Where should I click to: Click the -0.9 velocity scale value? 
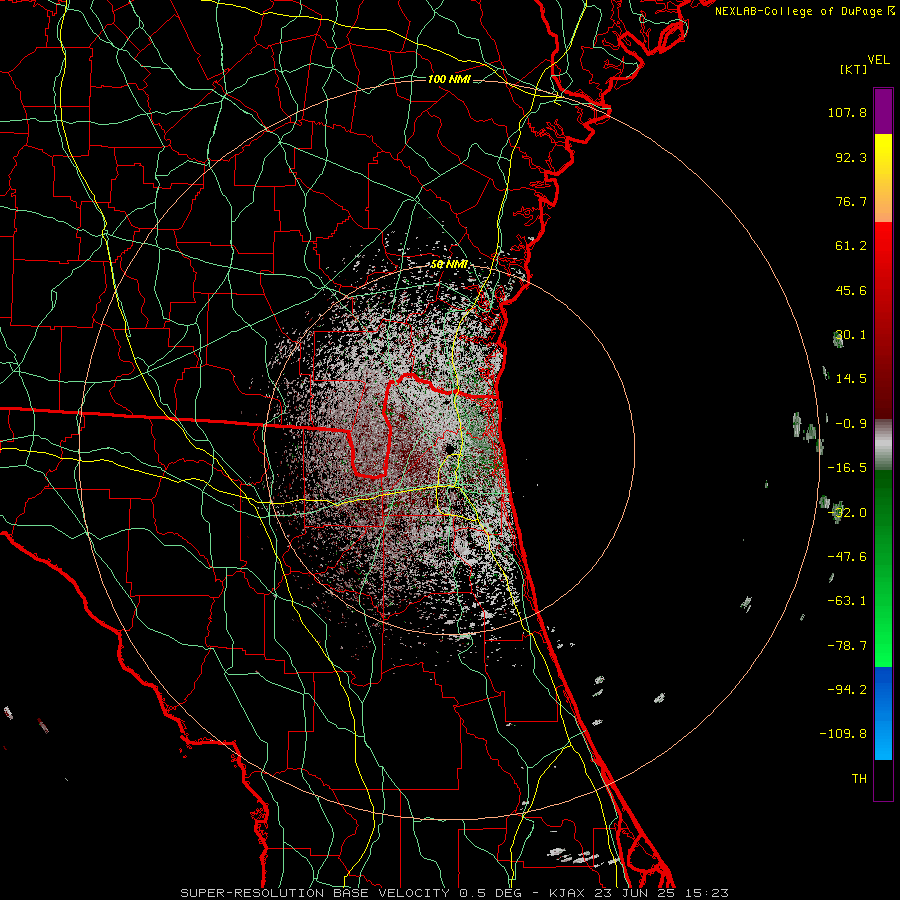tap(851, 424)
